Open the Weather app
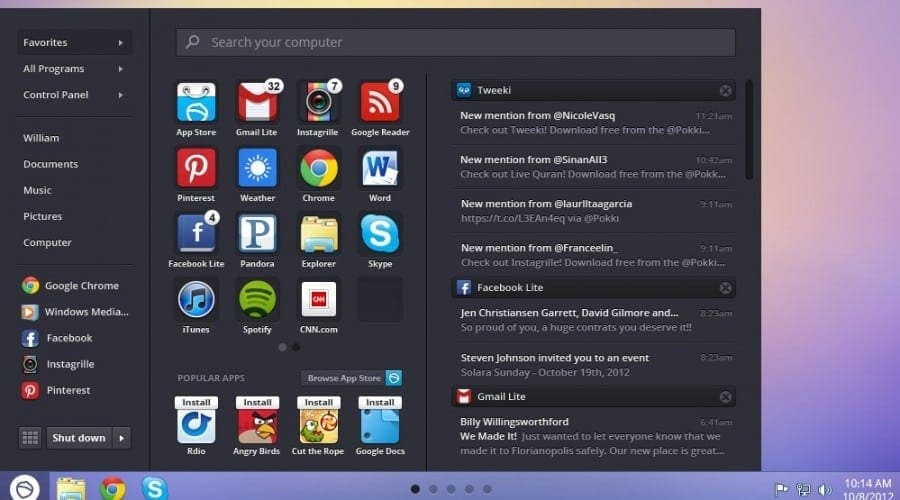 (257, 168)
